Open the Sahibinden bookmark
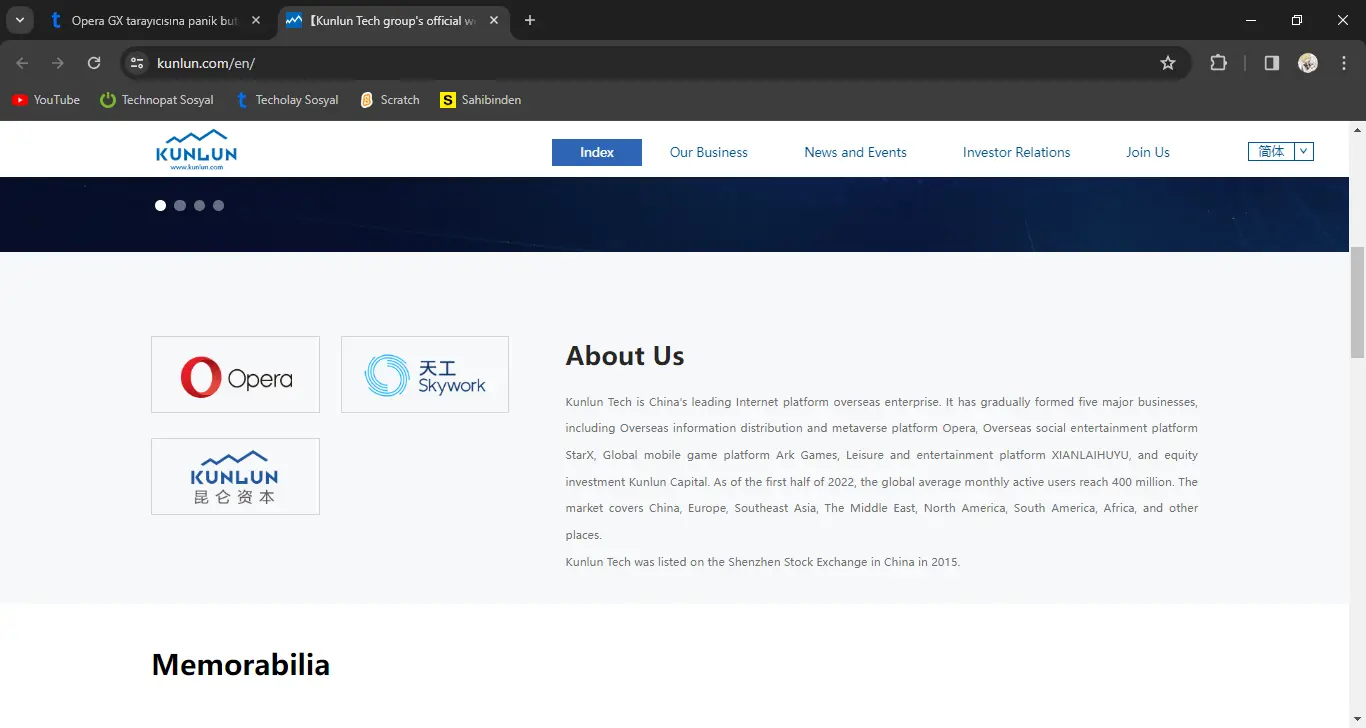Viewport: 1366px width, 728px height. [x=481, y=100]
